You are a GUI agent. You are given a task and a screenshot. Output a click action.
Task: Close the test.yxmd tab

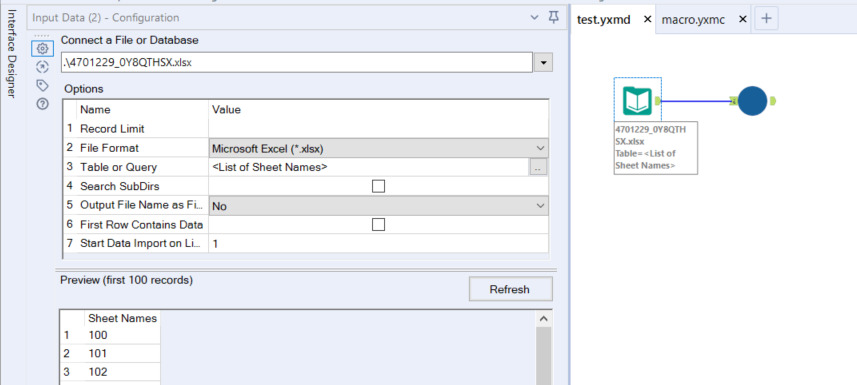click(x=648, y=19)
